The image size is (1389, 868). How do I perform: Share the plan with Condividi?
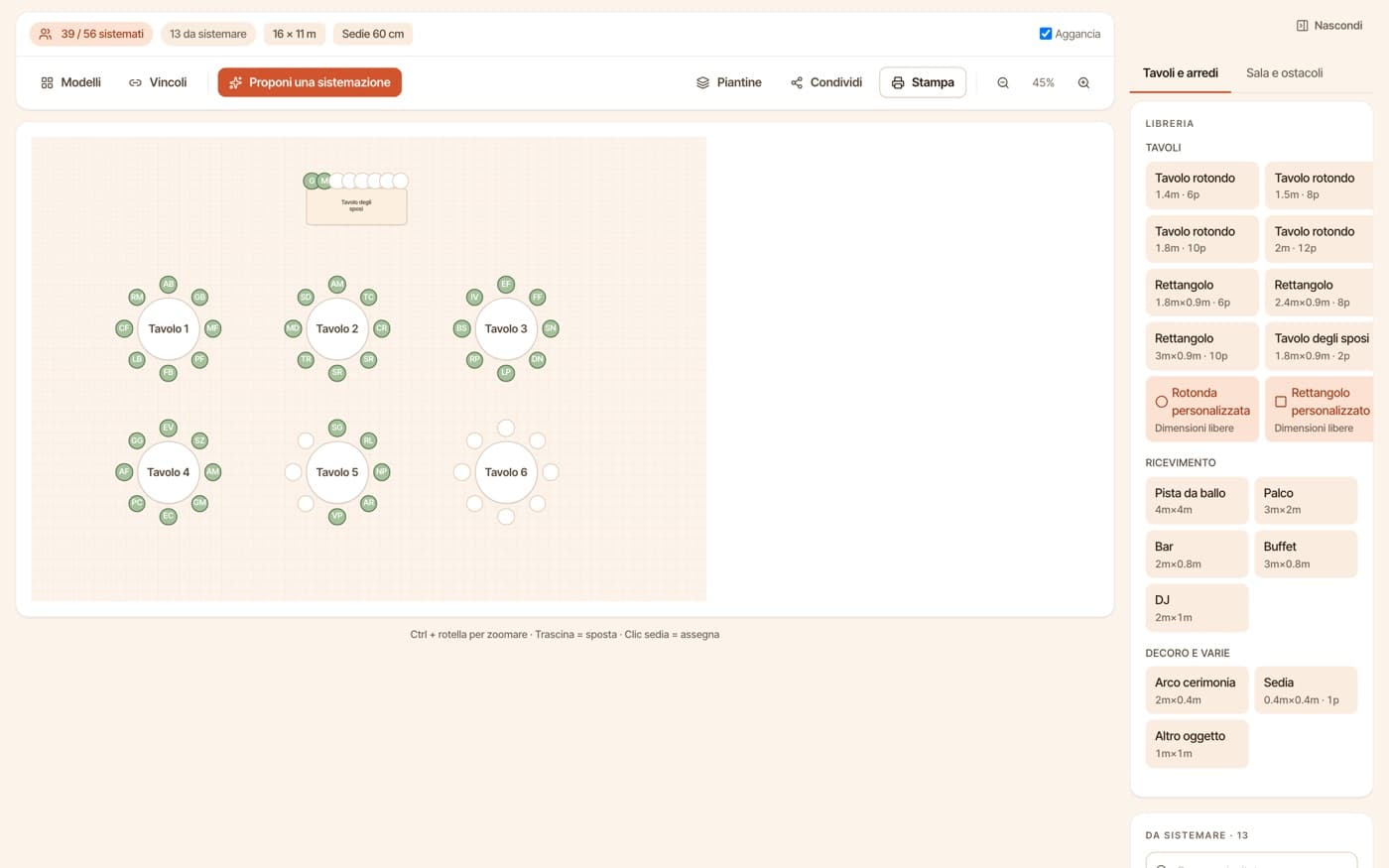[x=825, y=82]
